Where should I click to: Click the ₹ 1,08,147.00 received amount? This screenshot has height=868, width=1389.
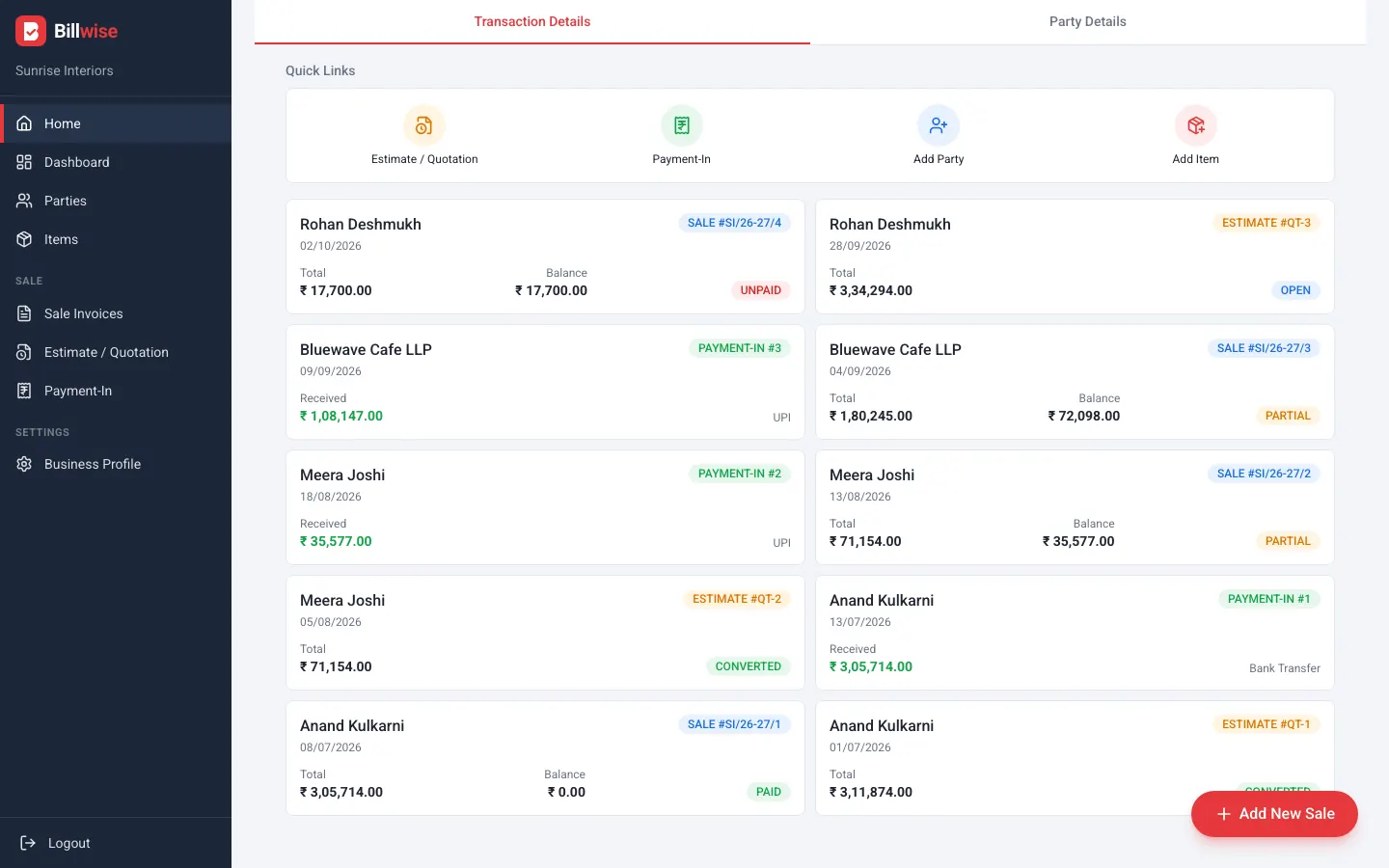click(341, 416)
